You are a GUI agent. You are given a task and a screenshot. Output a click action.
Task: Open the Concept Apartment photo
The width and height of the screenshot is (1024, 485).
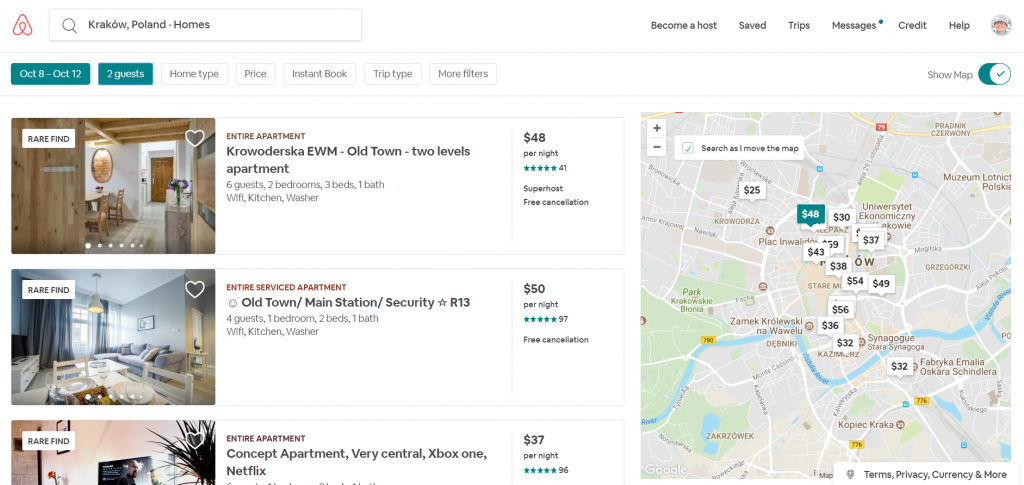coord(113,452)
